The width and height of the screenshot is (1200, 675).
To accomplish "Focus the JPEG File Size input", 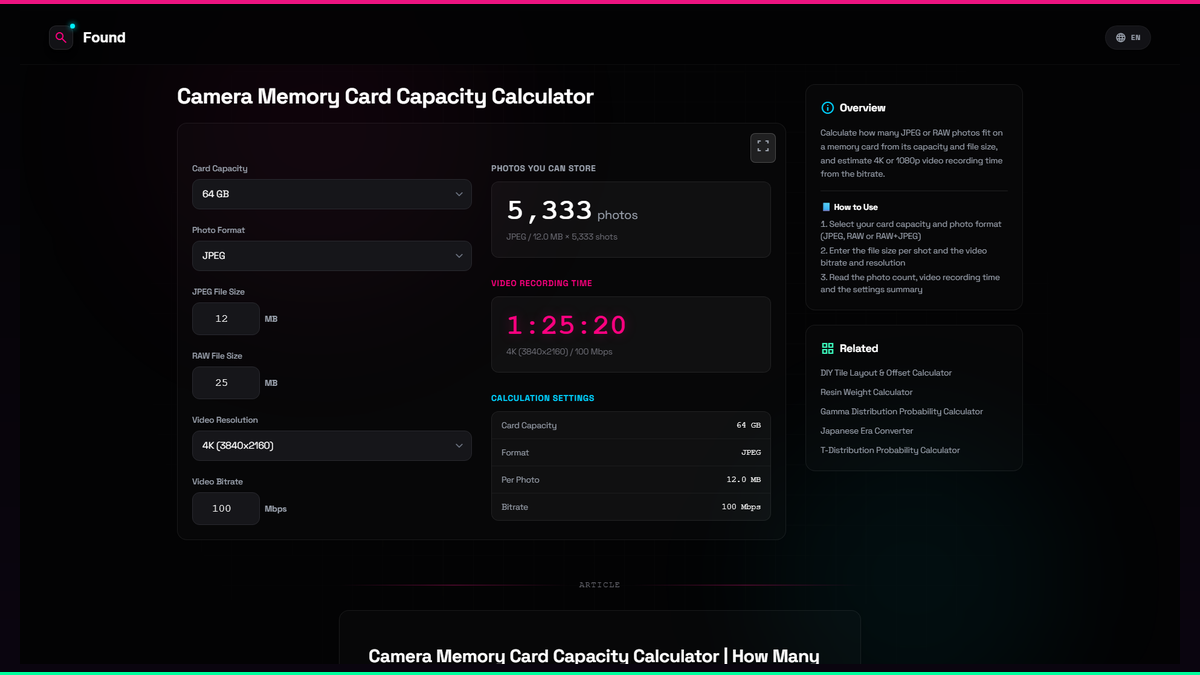I will click(x=226, y=319).
